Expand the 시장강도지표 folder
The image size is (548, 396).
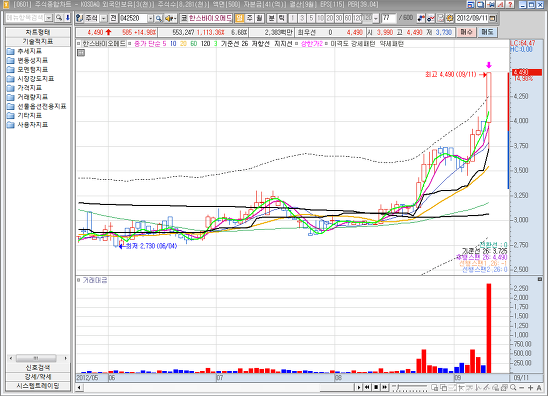click(x=31, y=78)
